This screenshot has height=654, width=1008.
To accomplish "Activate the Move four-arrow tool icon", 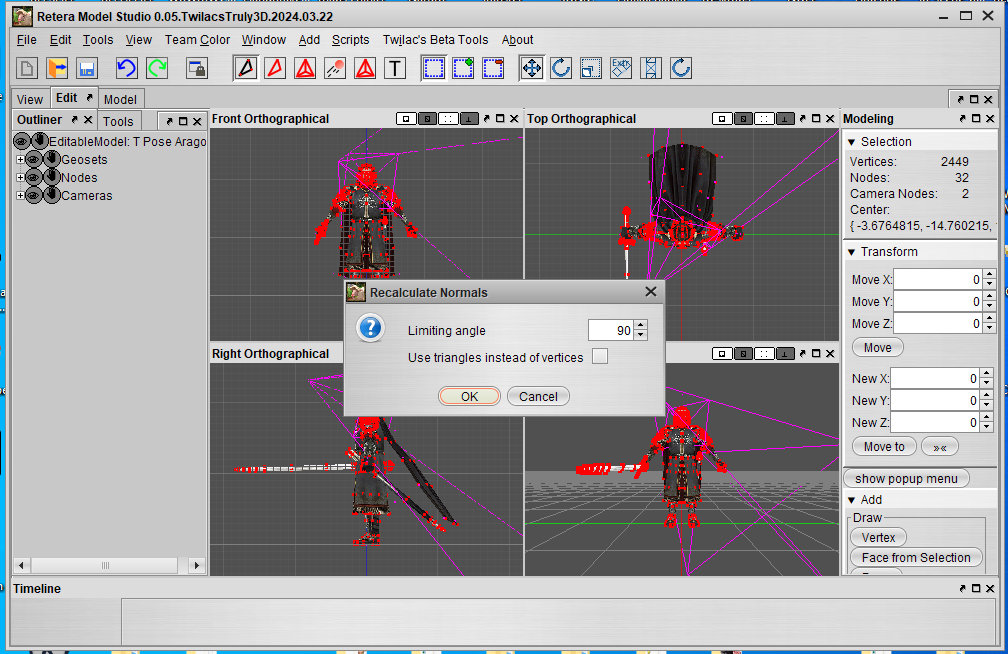I will tap(532, 68).
